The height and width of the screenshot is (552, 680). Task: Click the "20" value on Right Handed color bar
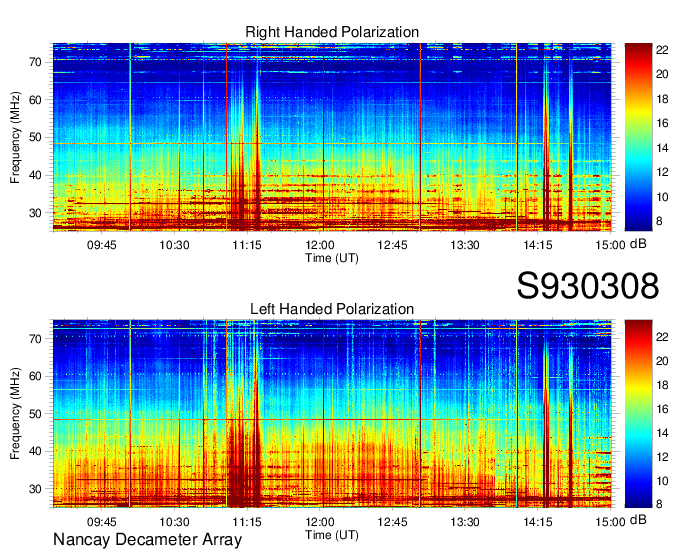tap(662, 74)
